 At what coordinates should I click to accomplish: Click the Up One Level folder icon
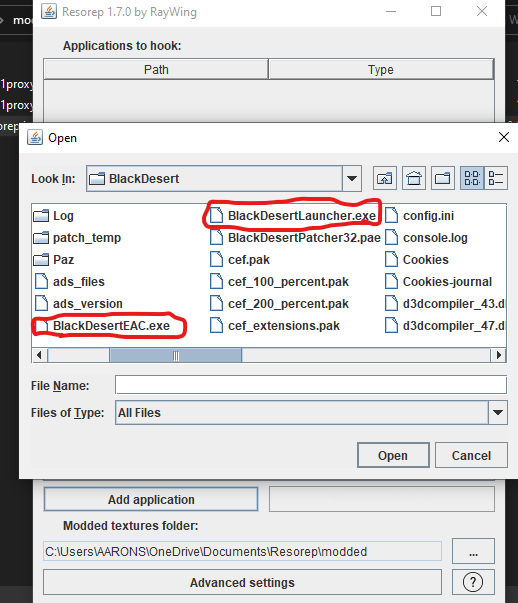(x=385, y=178)
